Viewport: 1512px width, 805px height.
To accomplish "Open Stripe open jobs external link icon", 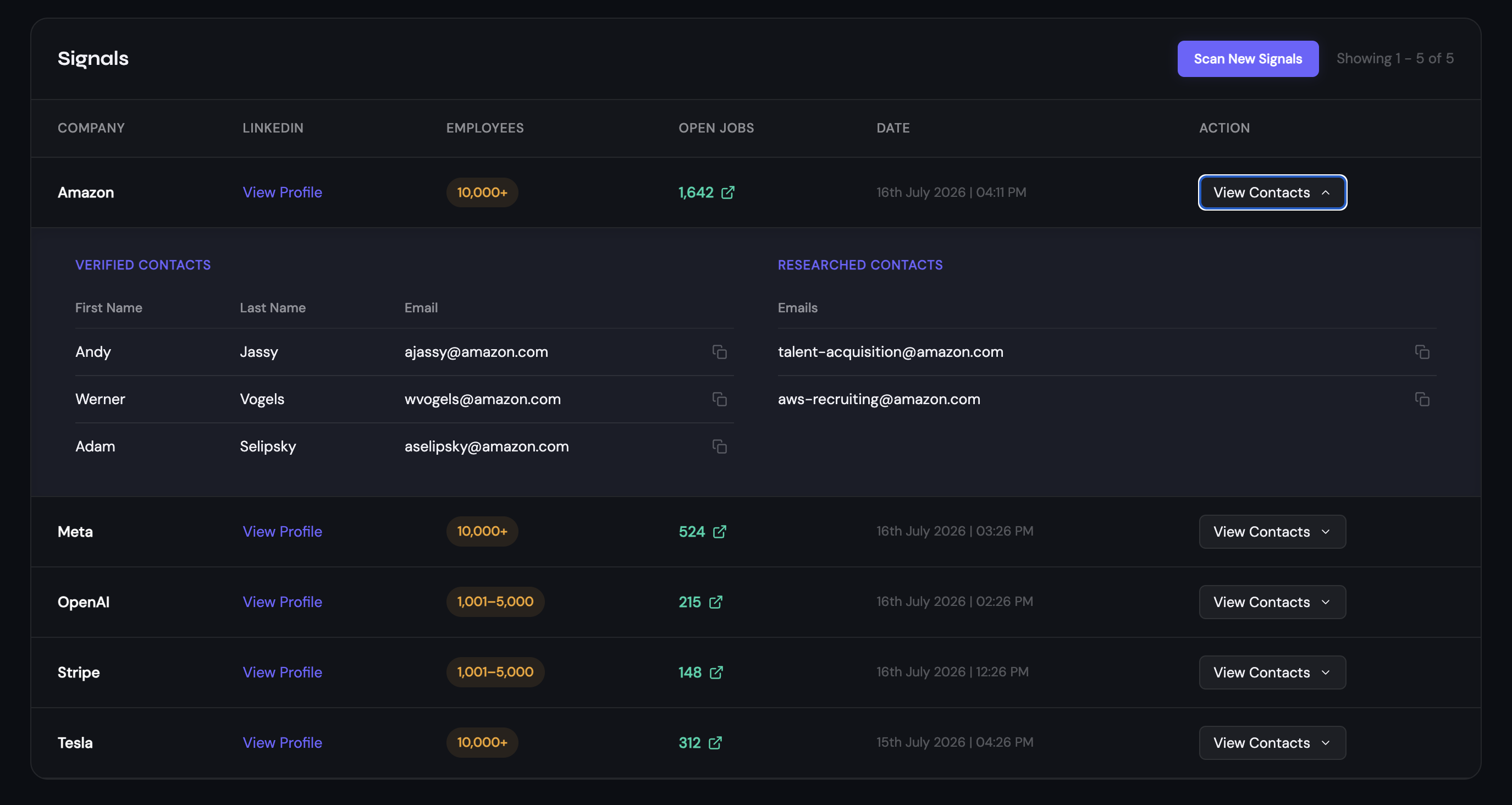I will 716,672.
